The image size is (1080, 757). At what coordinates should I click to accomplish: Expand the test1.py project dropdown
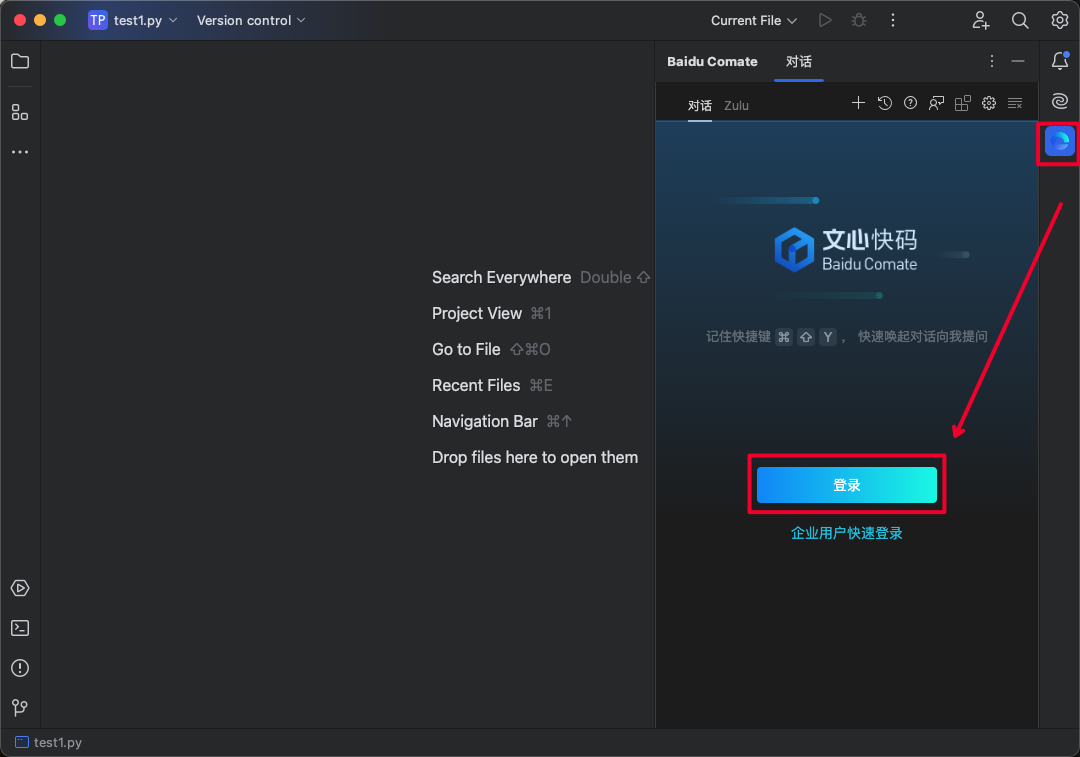pyautogui.click(x=145, y=21)
